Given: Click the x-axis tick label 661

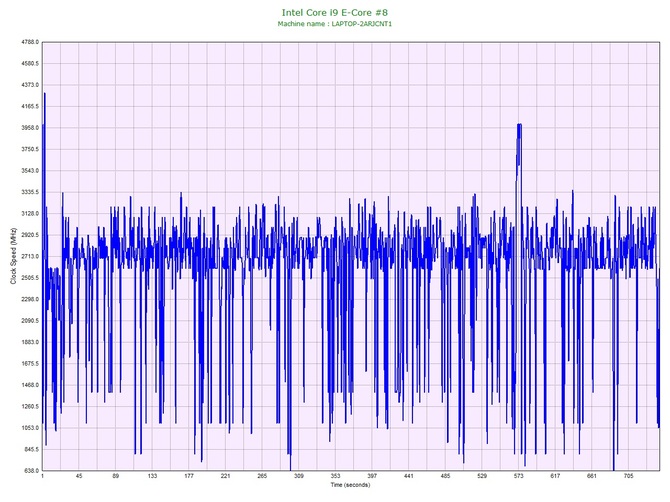Looking at the screenshot, I should coord(592,476).
